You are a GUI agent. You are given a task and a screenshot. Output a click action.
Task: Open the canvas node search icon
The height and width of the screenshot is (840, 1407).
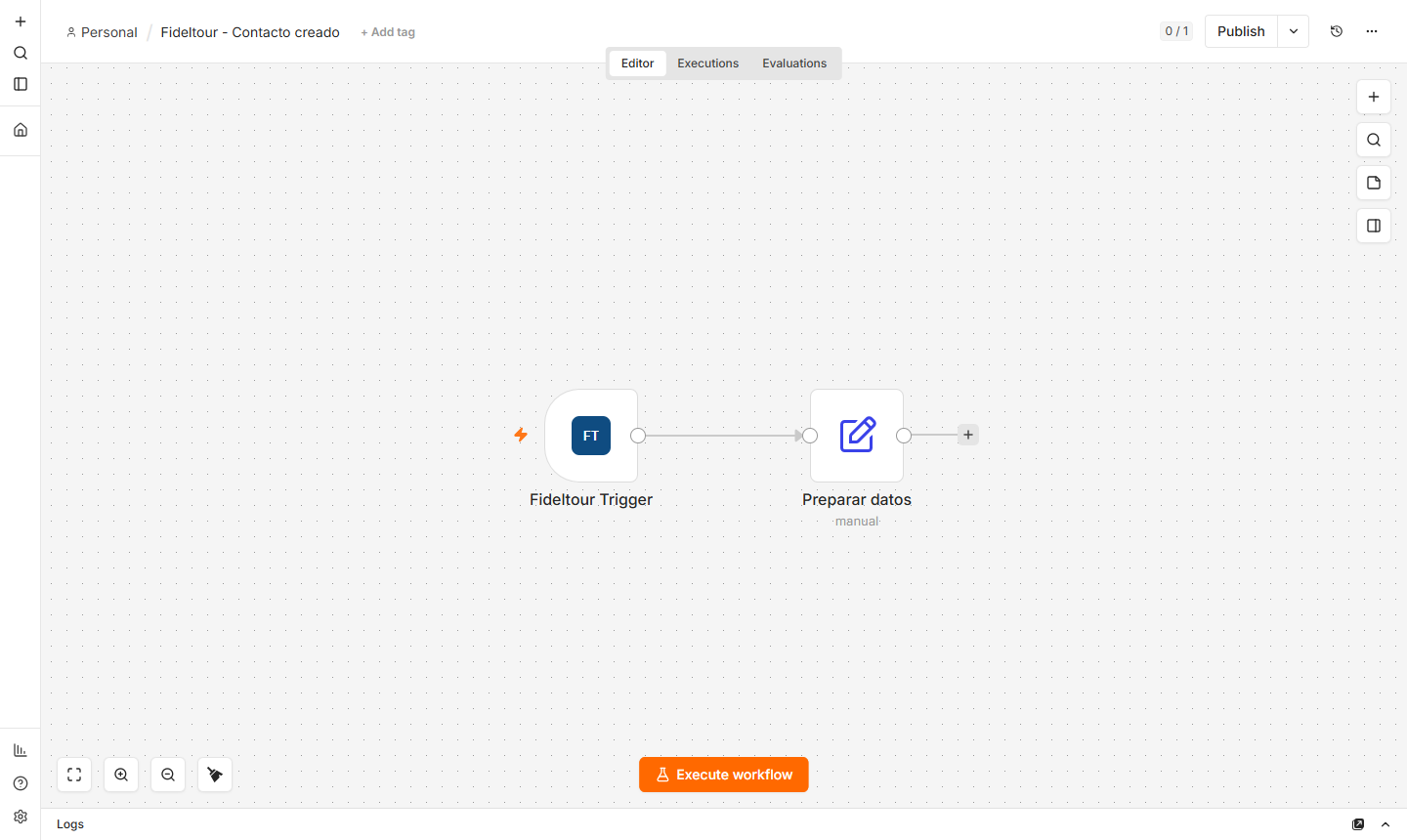coord(1374,140)
